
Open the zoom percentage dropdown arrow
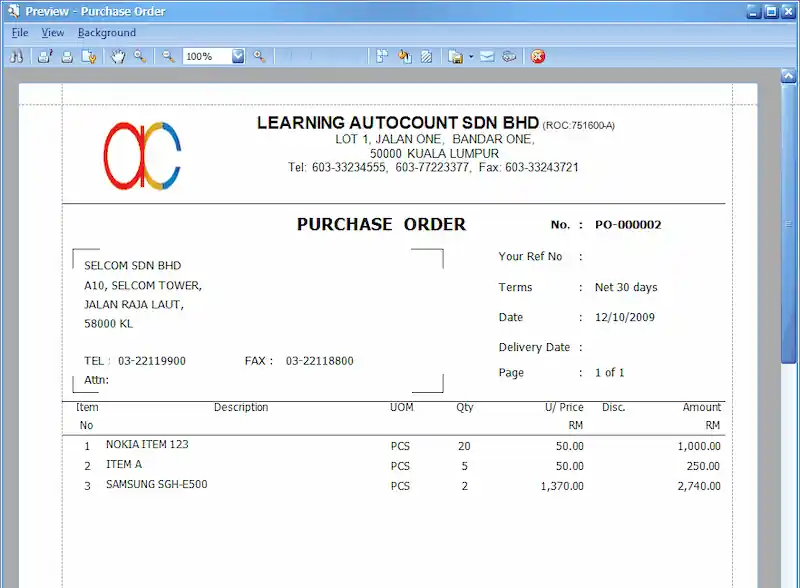point(238,56)
